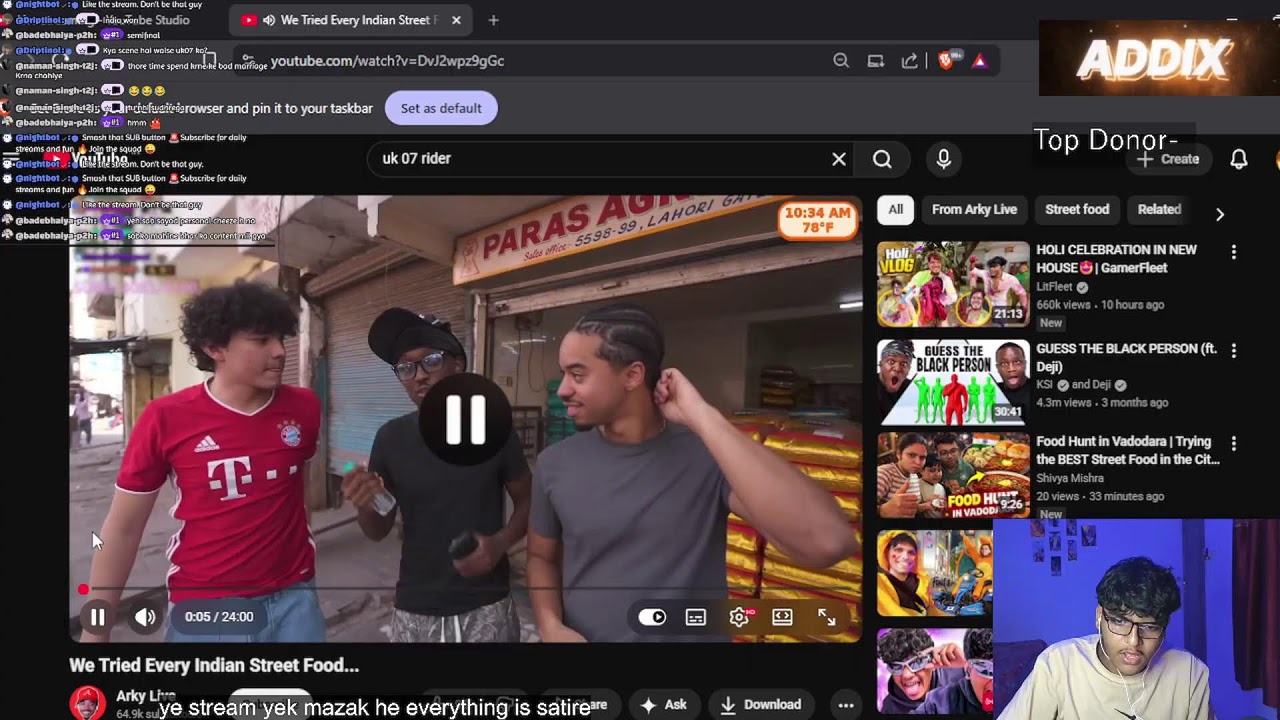Select the 'Related' filter chip
The image size is (1280, 720).
point(1159,209)
